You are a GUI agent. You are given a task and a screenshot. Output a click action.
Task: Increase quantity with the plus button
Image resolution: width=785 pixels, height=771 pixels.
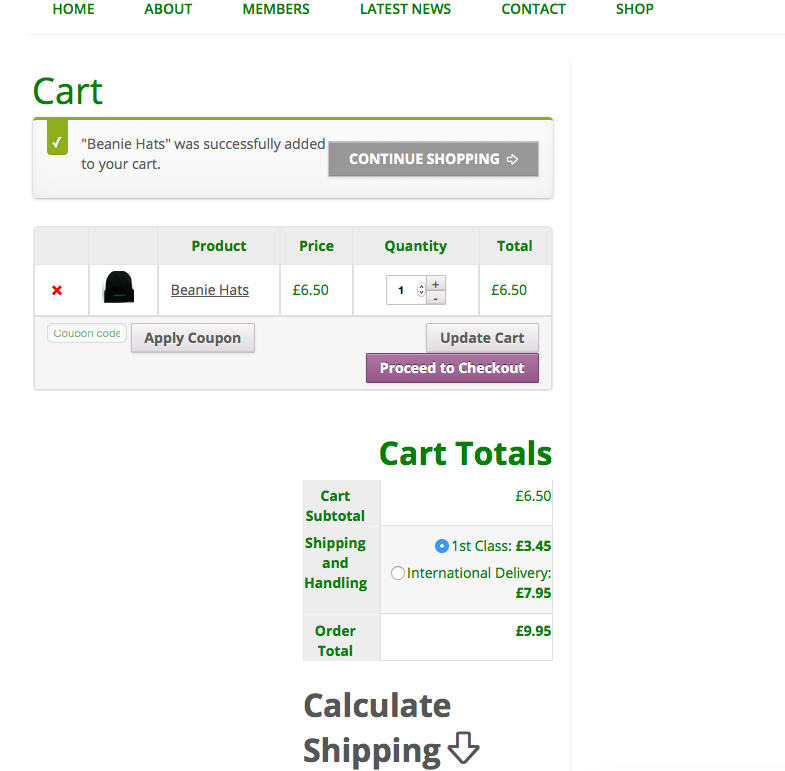436,284
